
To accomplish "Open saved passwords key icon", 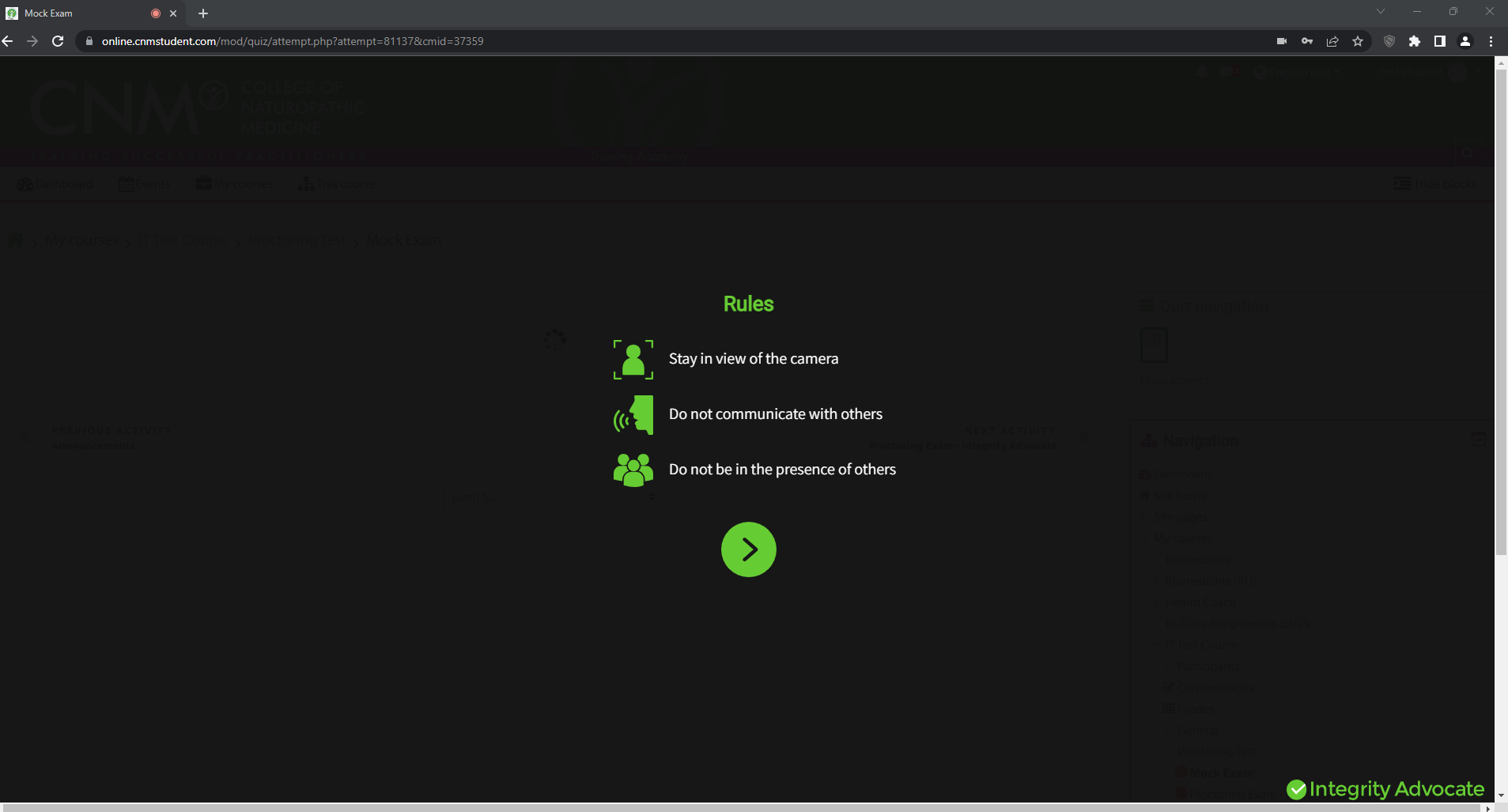I will (1307, 41).
